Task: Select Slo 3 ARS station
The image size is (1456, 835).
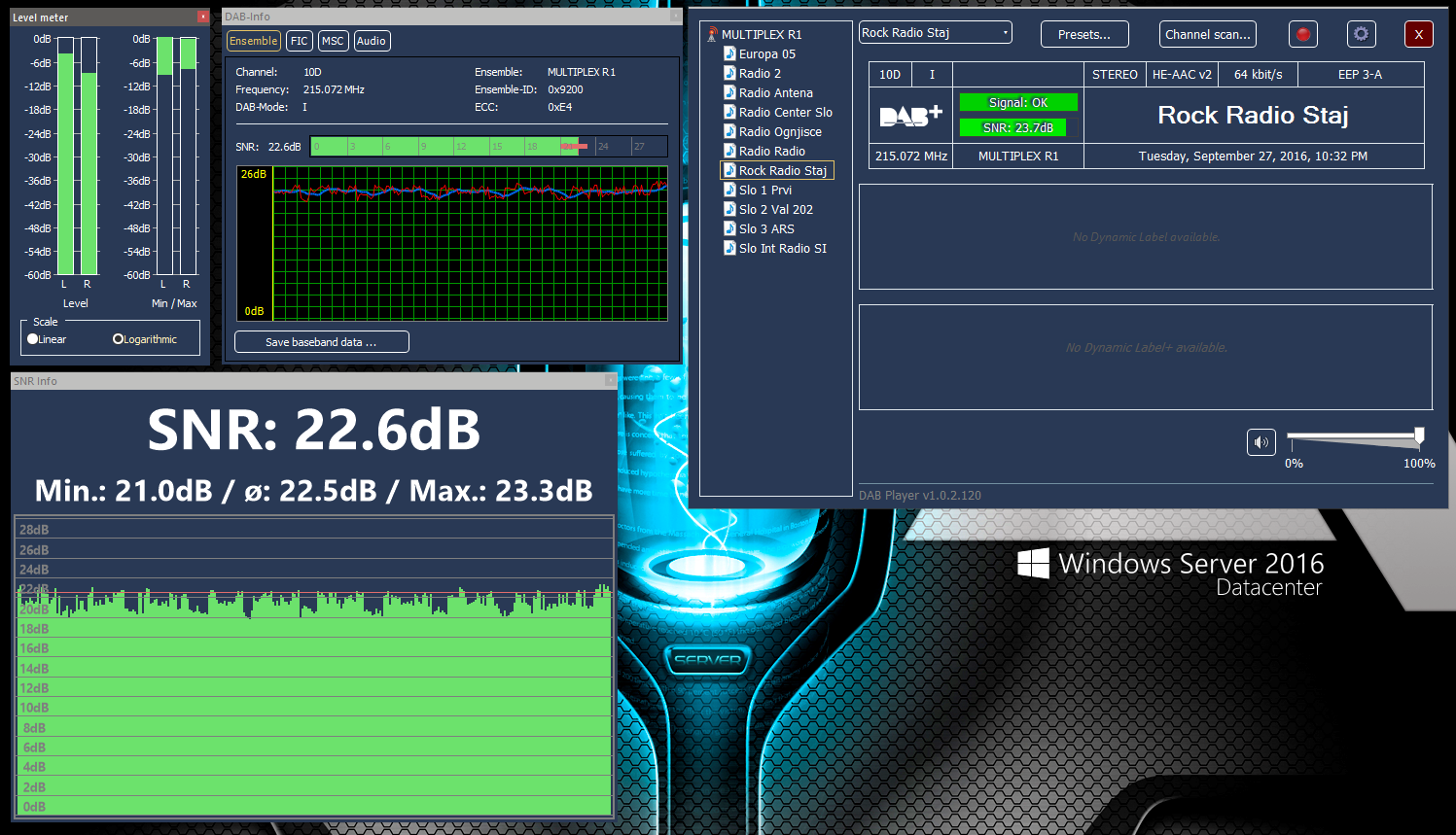Action: click(x=766, y=228)
